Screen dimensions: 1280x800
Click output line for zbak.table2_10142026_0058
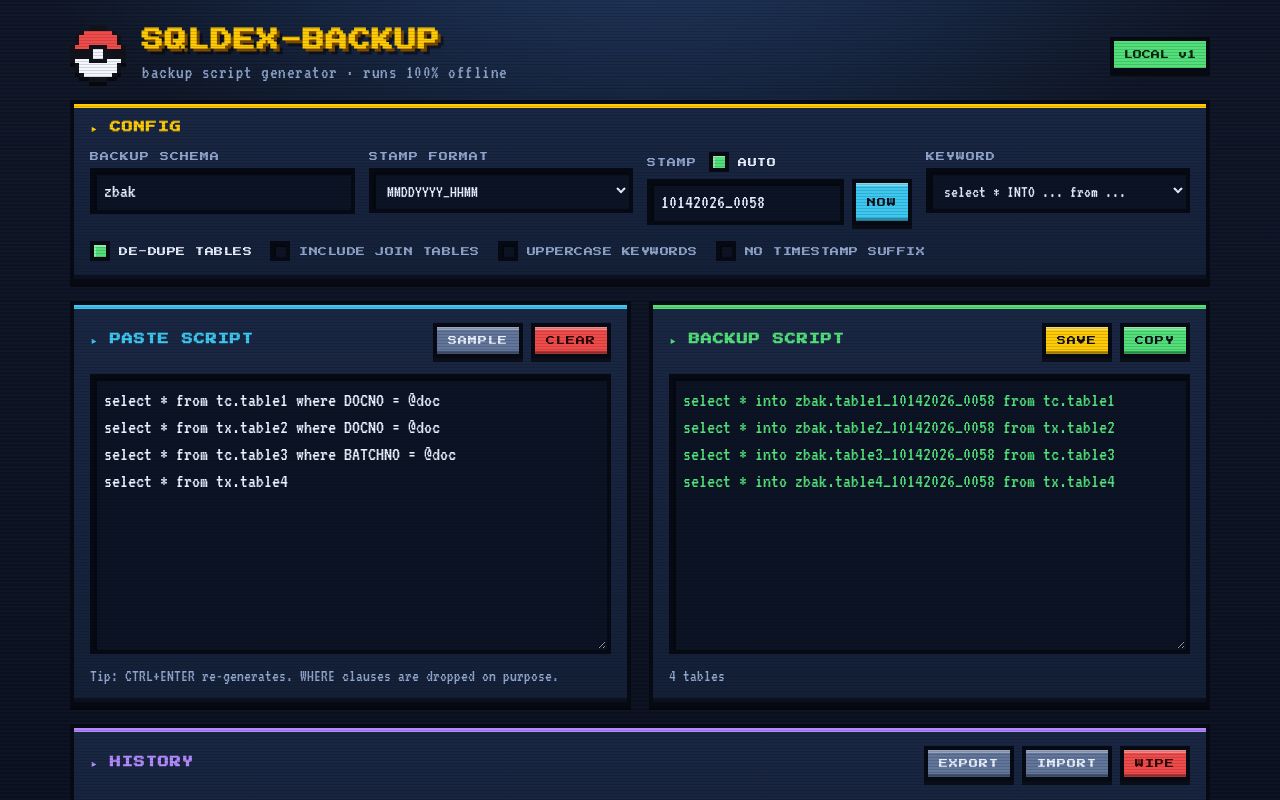(899, 428)
